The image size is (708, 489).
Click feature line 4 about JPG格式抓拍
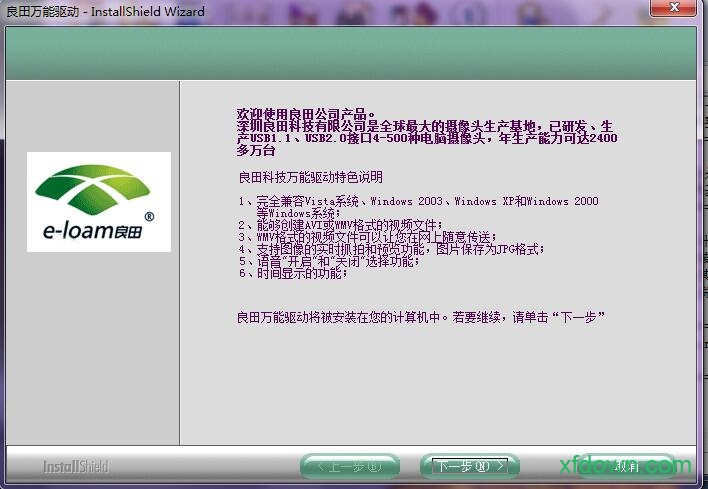391,249
